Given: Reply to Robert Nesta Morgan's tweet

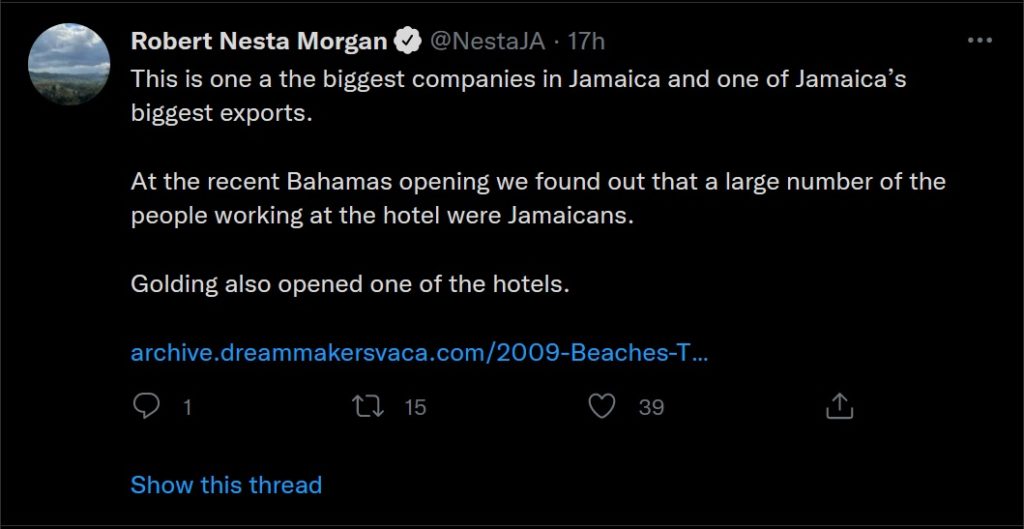Looking at the screenshot, I should (146, 406).
